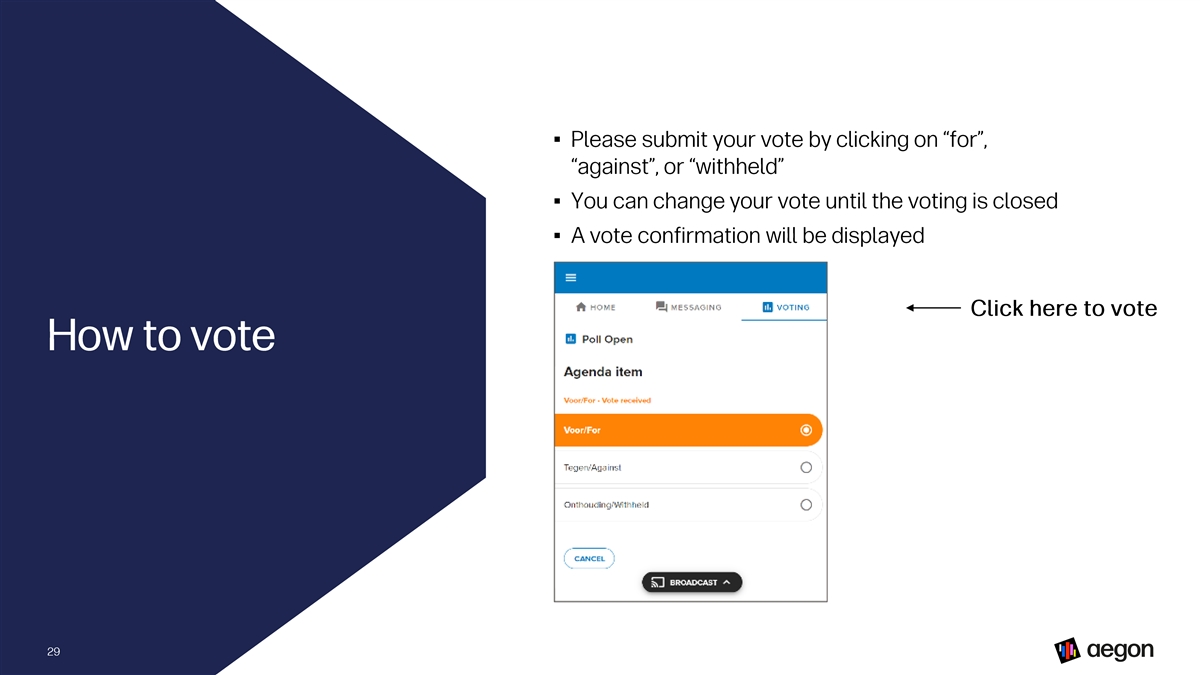Click the Voting bar chart icon
Viewport: 1200px width, 675px height.
pos(767,307)
